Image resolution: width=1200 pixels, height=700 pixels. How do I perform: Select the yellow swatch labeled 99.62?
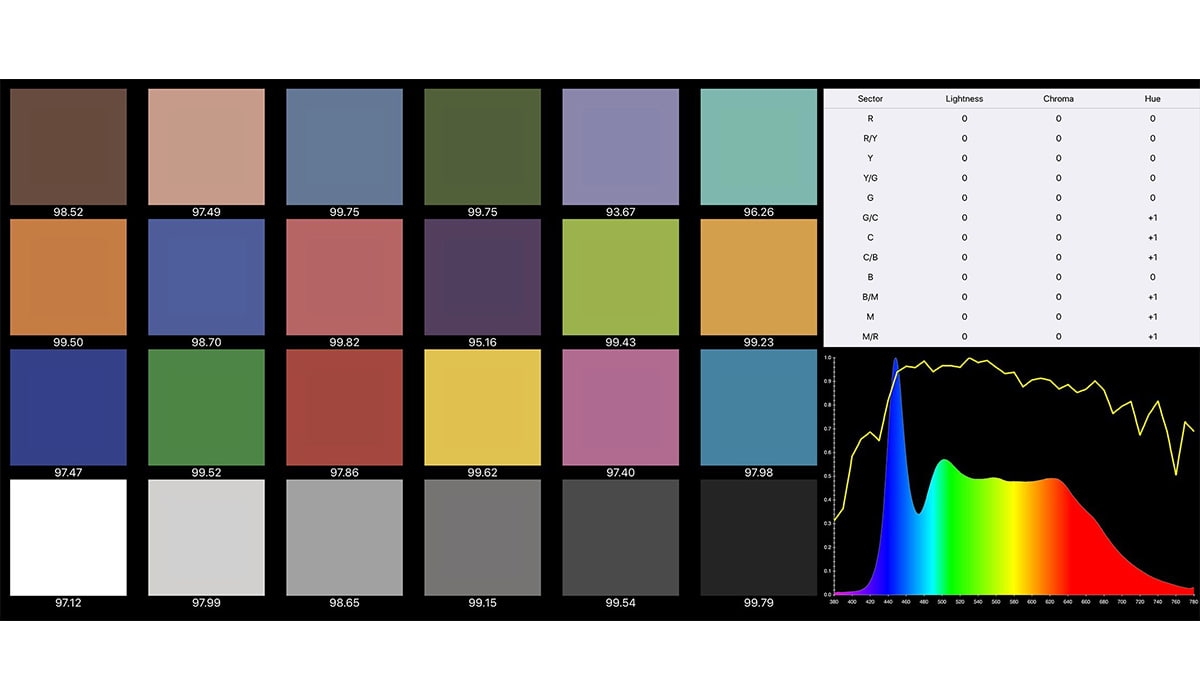[482, 407]
